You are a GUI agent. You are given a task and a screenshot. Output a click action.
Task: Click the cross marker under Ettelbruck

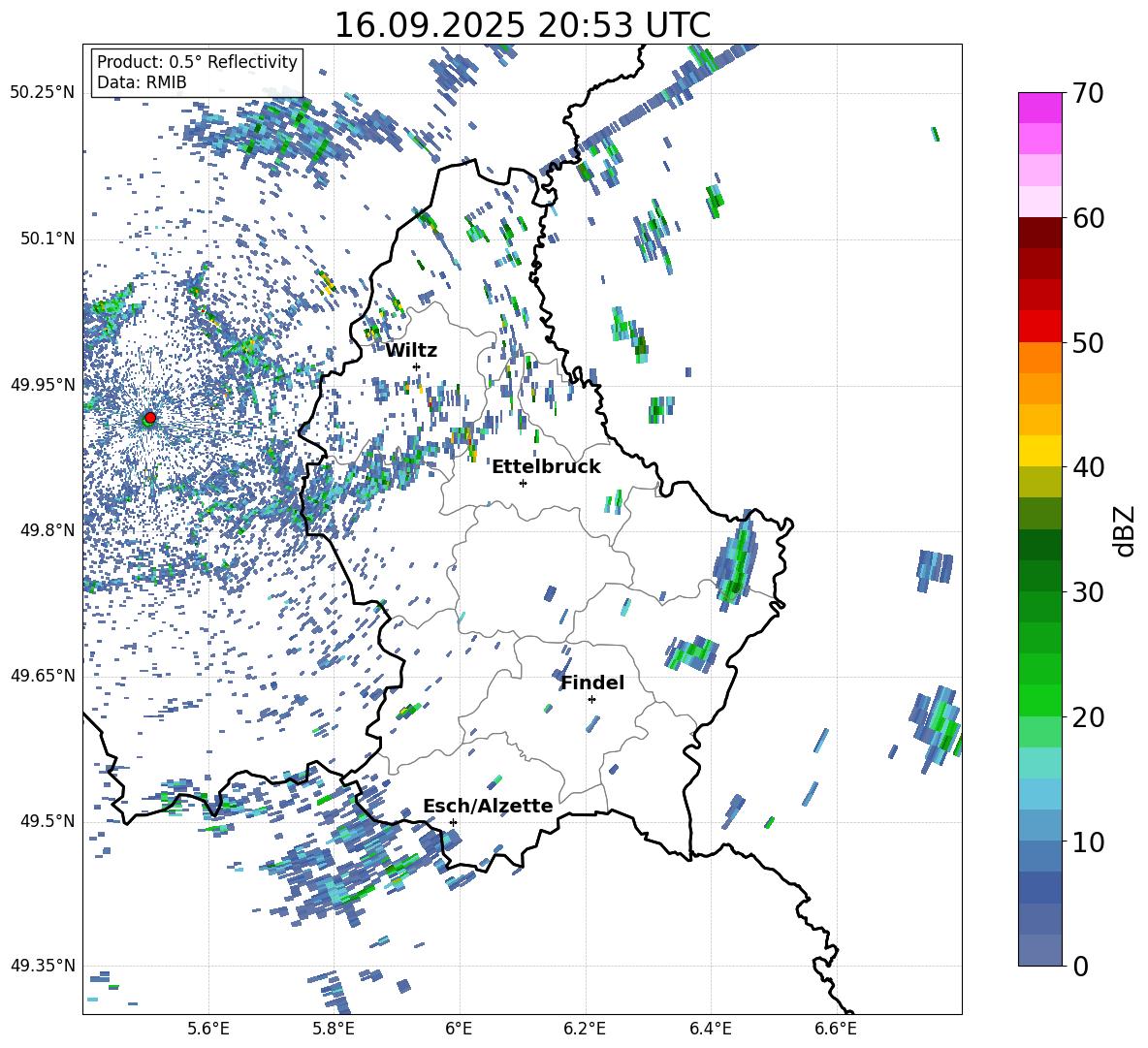tap(523, 483)
